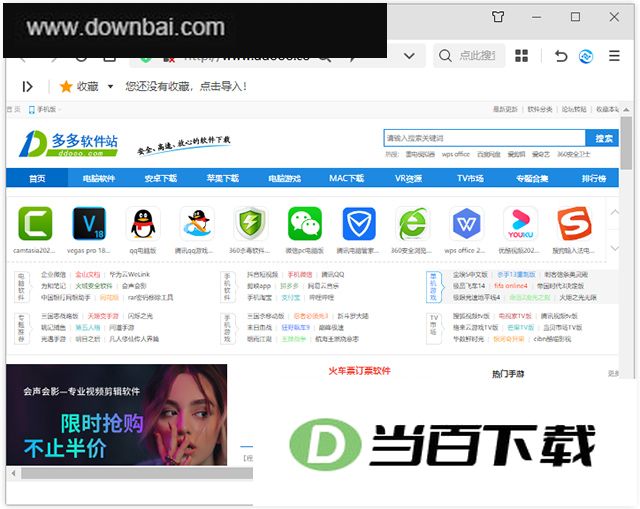Open the WeChat PC version icon
The height and width of the screenshot is (509, 640).
(x=304, y=224)
